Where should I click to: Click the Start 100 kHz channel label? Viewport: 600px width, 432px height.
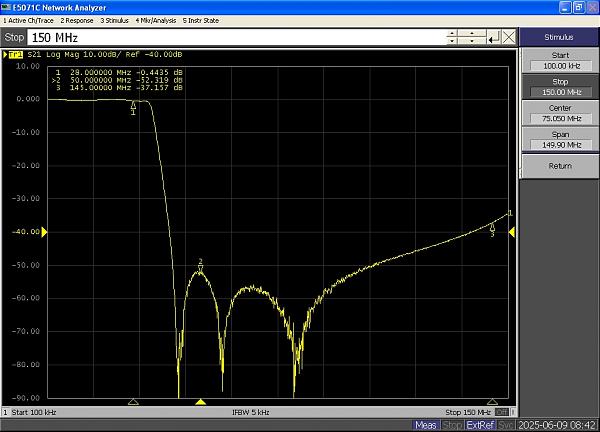click(34, 412)
